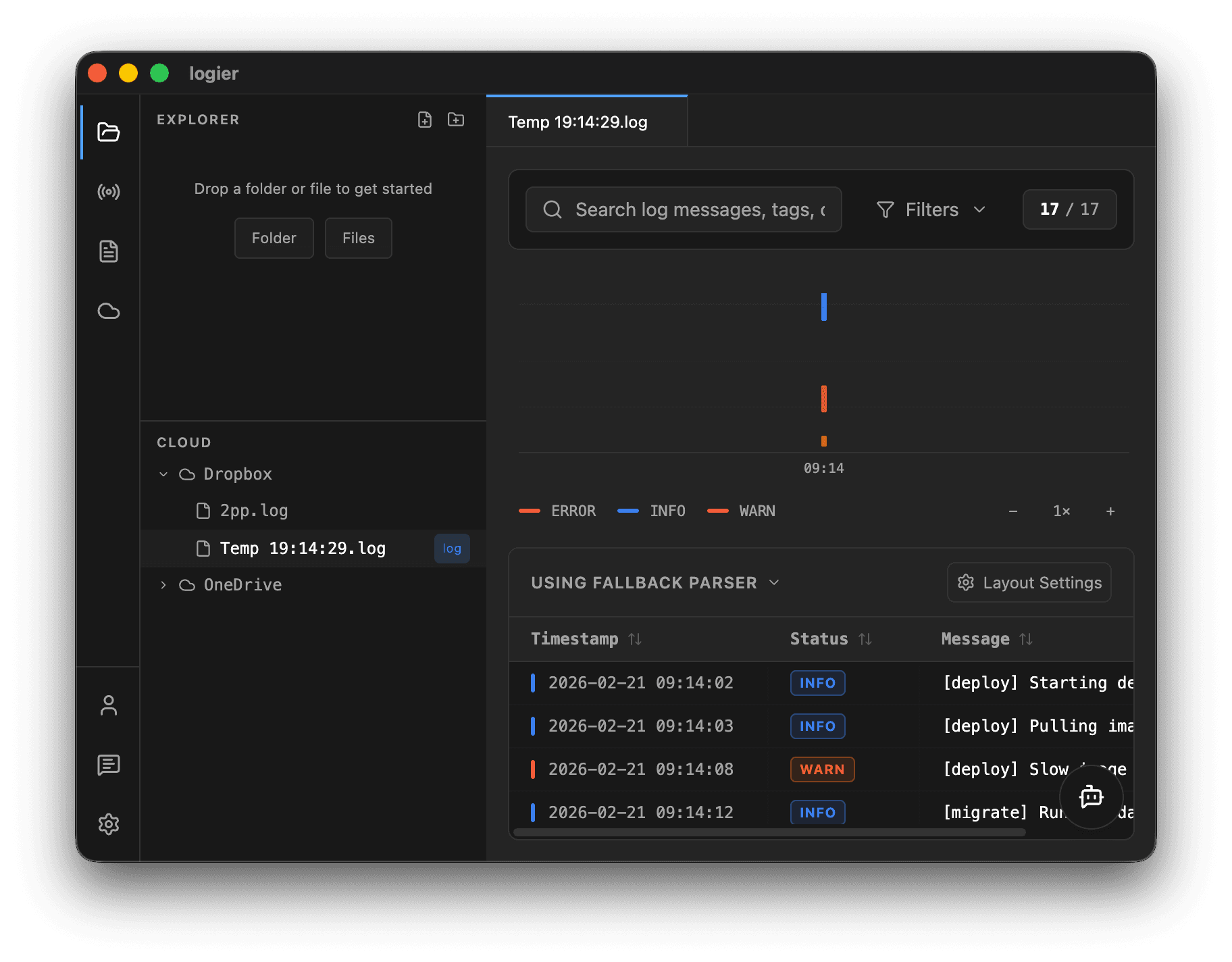
Task: Toggle ERROR series in chart legend
Action: click(x=557, y=511)
